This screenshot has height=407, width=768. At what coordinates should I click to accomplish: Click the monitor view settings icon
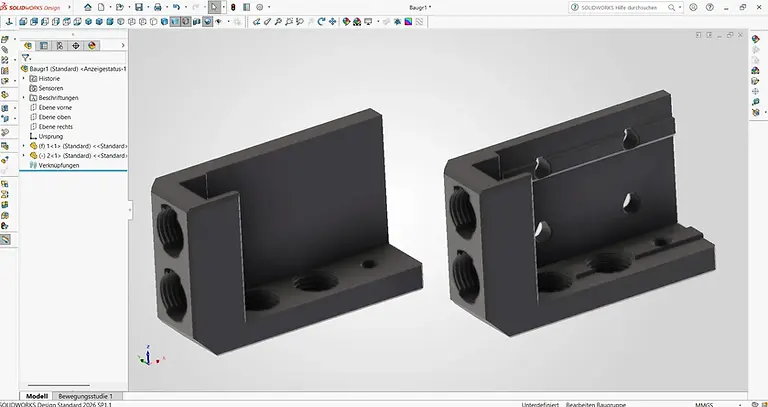click(368, 22)
